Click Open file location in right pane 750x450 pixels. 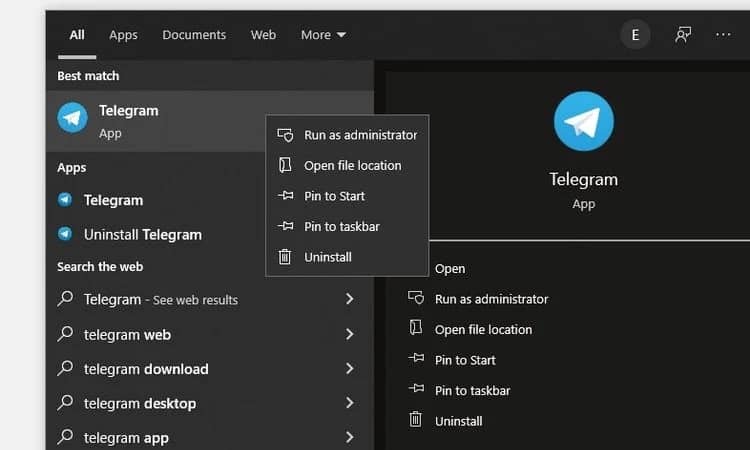click(x=483, y=330)
